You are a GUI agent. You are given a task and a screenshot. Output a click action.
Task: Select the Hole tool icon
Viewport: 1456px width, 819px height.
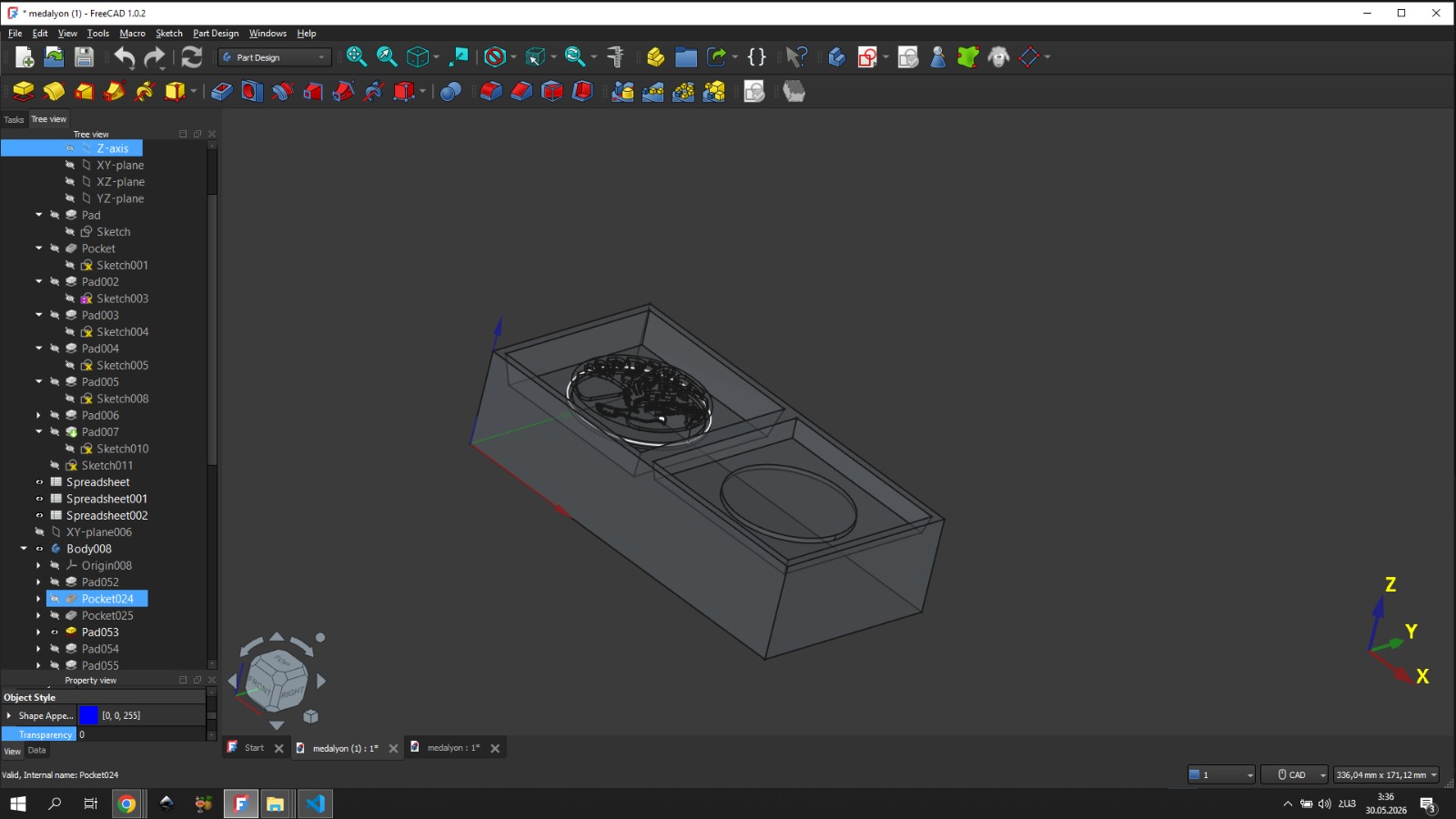point(252,91)
